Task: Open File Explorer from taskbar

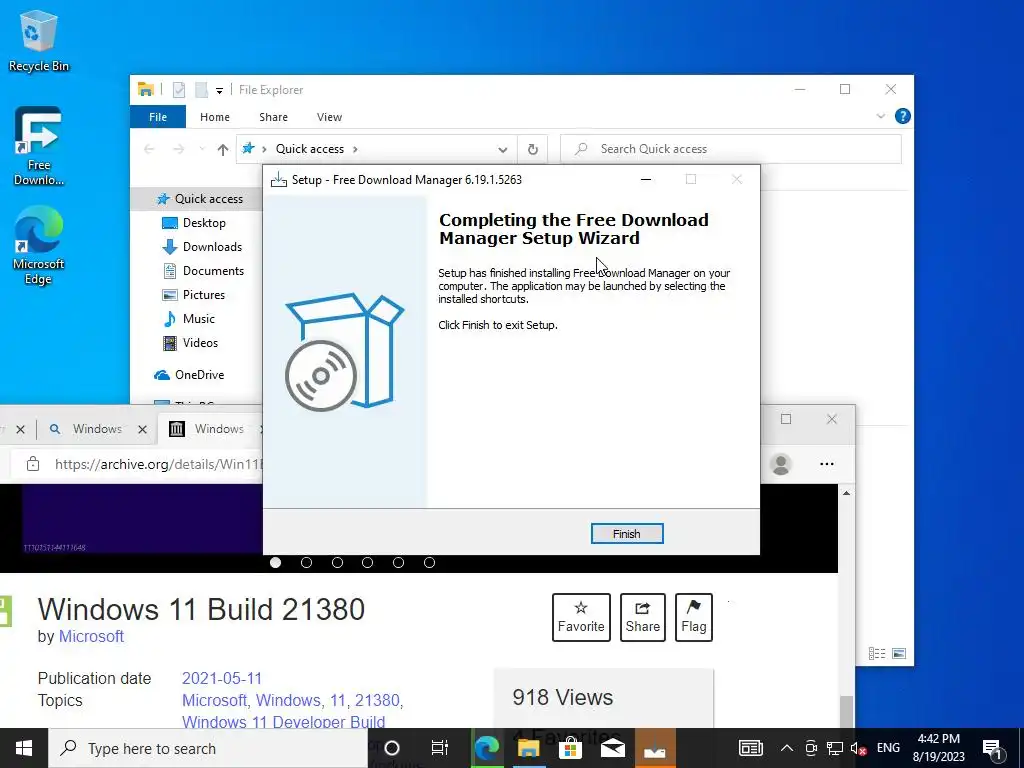Action: 528,748
